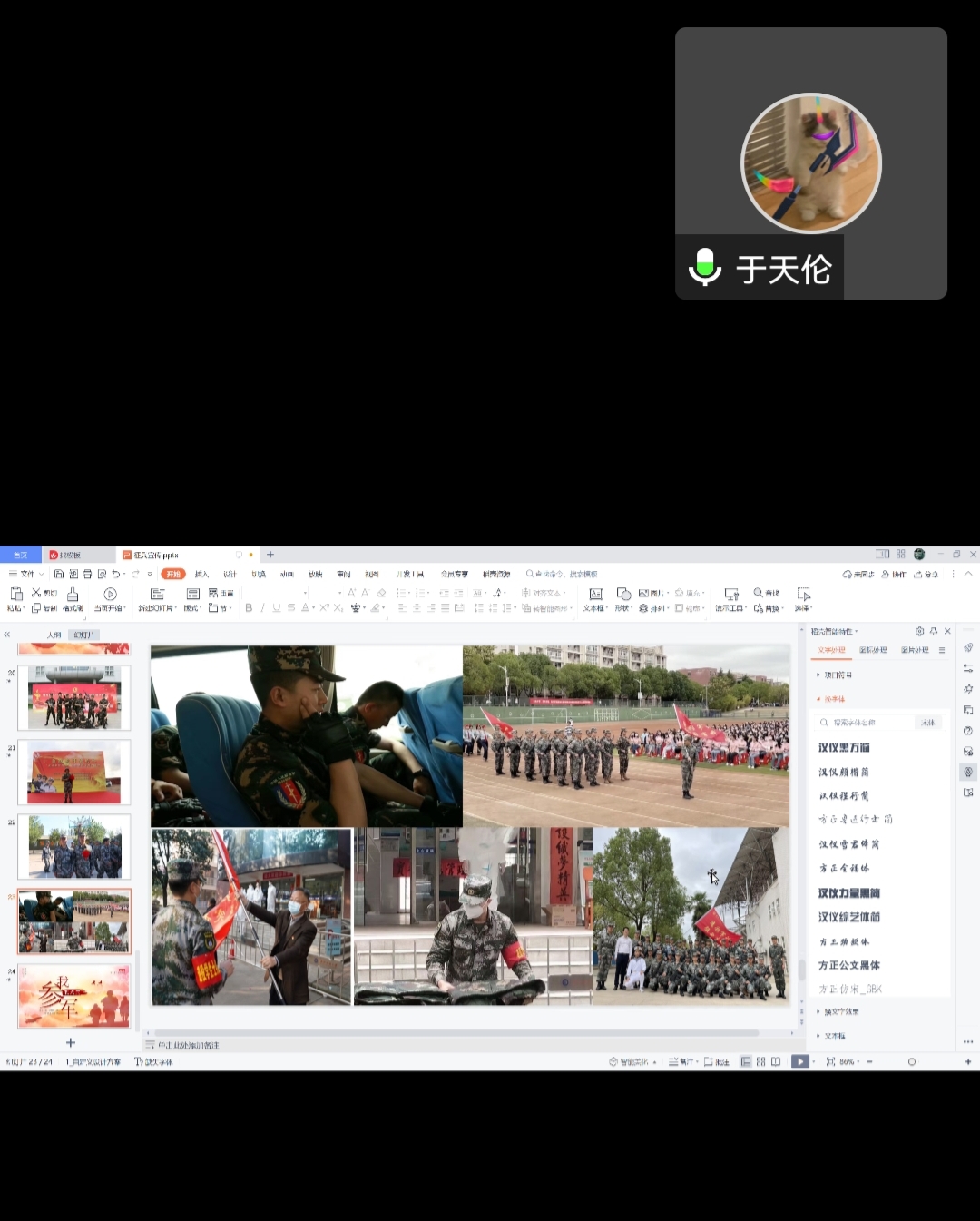Screen dimensions: 980x1221
Task: Click the 分享 share button
Action: (x=926, y=574)
